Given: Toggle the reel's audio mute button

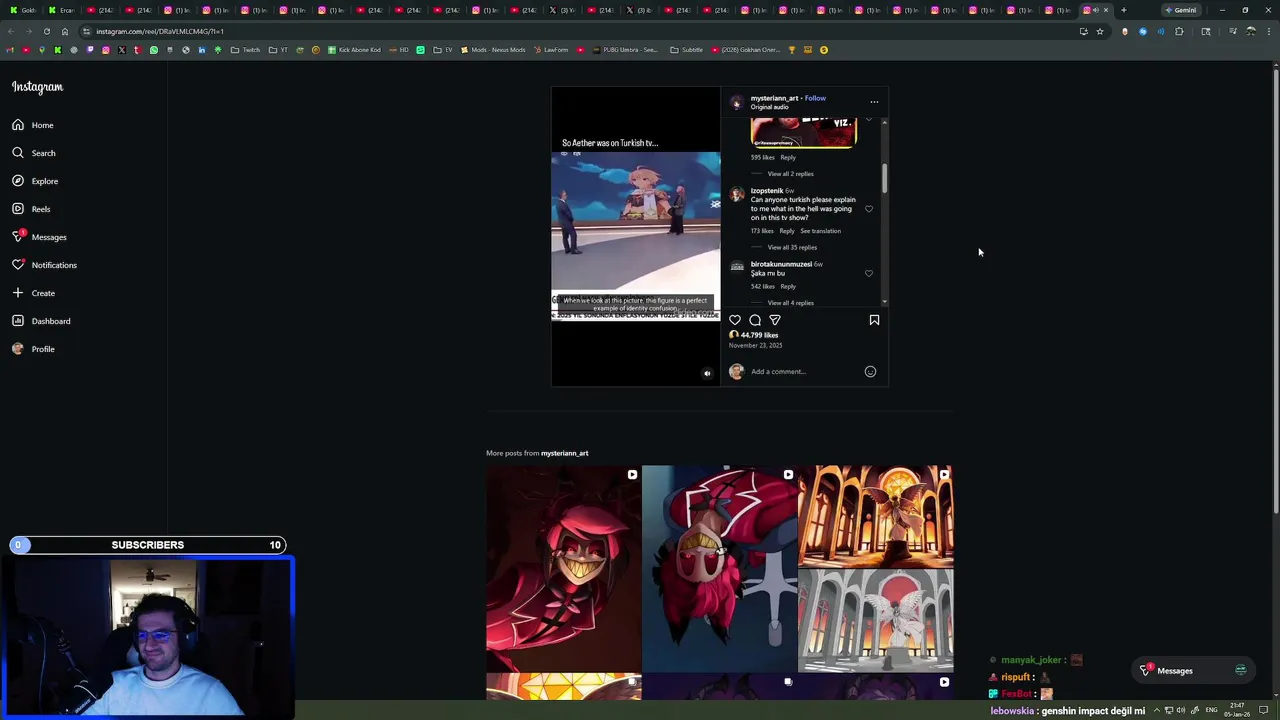Looking at the screenshot, I should click(707, 373).
